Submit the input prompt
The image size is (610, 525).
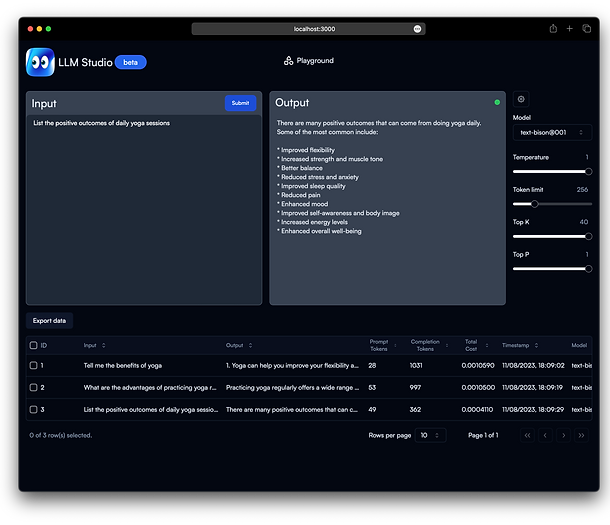(240, 103)
